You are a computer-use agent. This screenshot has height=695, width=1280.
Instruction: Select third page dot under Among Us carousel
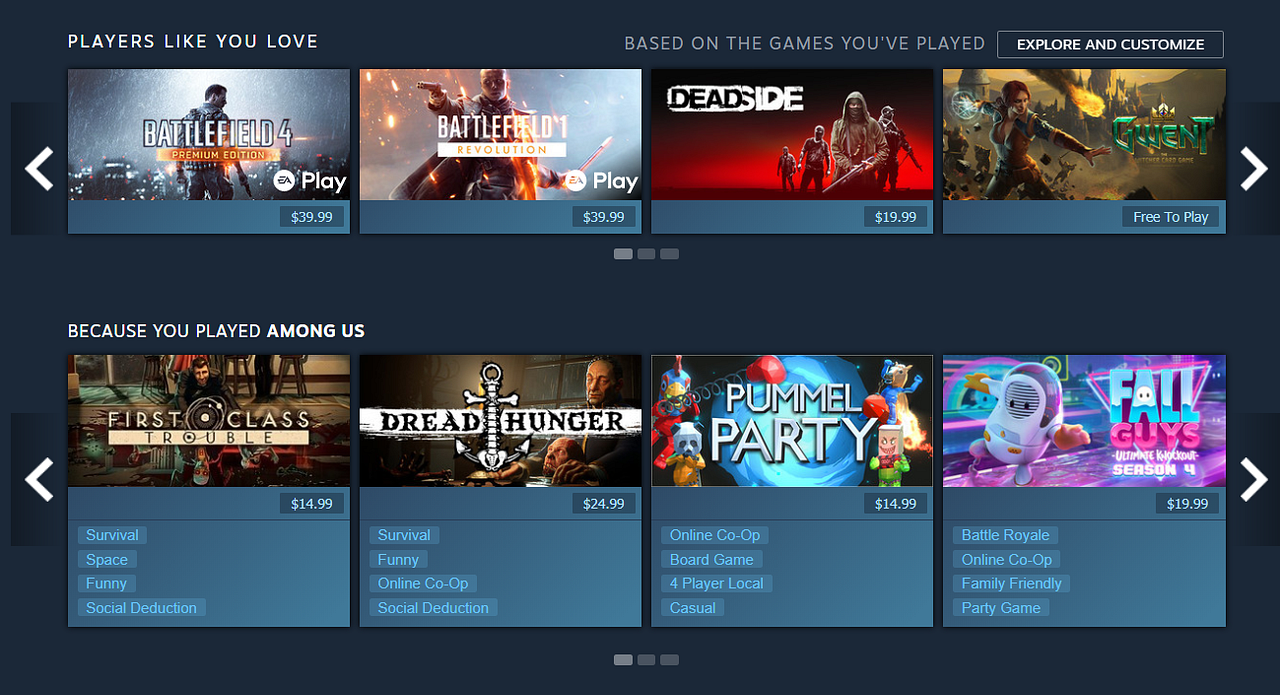point(669,660)
